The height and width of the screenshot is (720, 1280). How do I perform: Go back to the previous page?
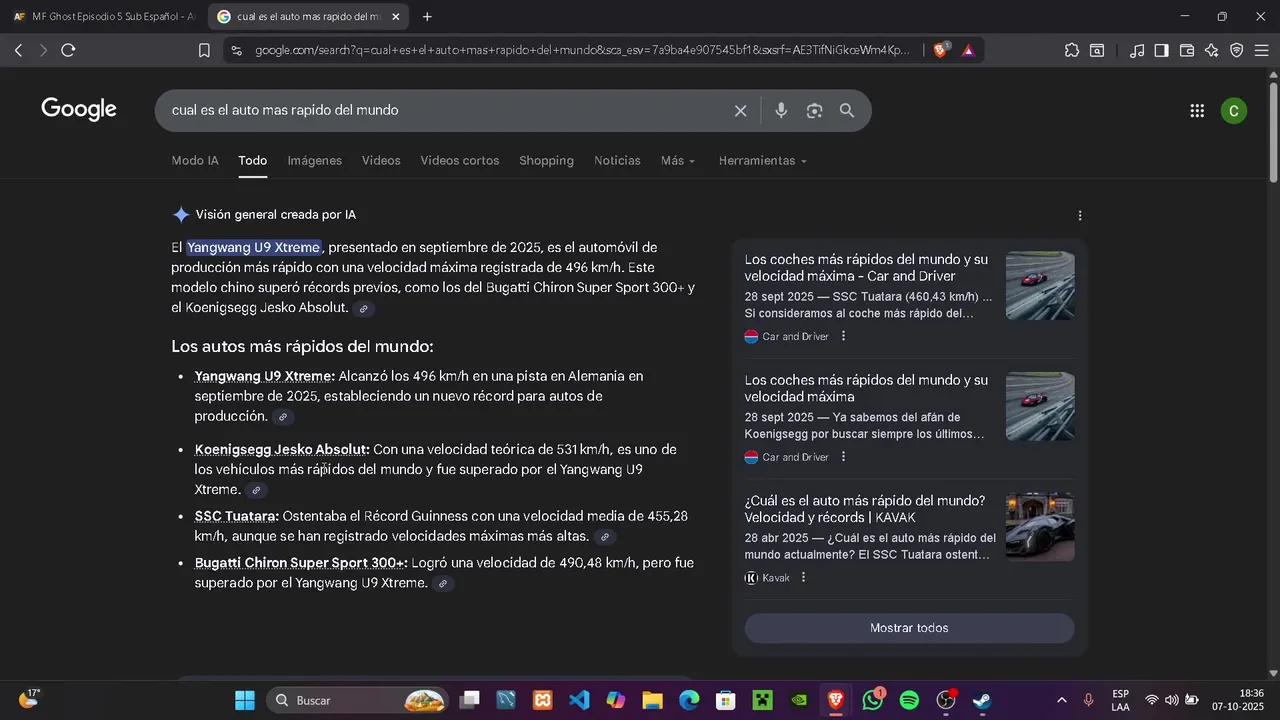pyautogui.click(x=18, y=50)
